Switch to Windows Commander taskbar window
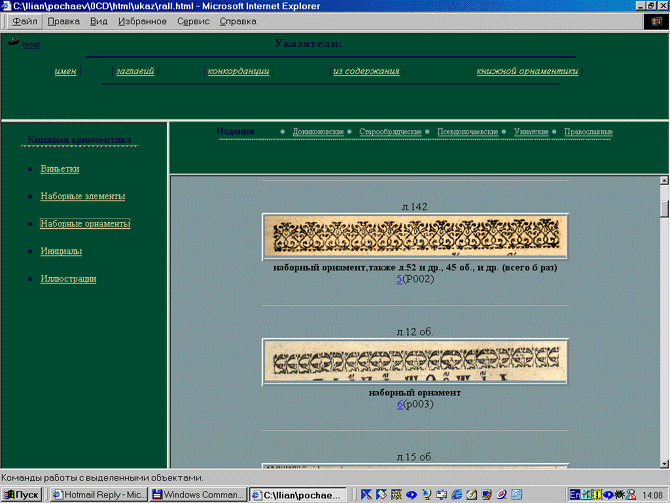Screen dimensions: 670x503 click(196, 494)
